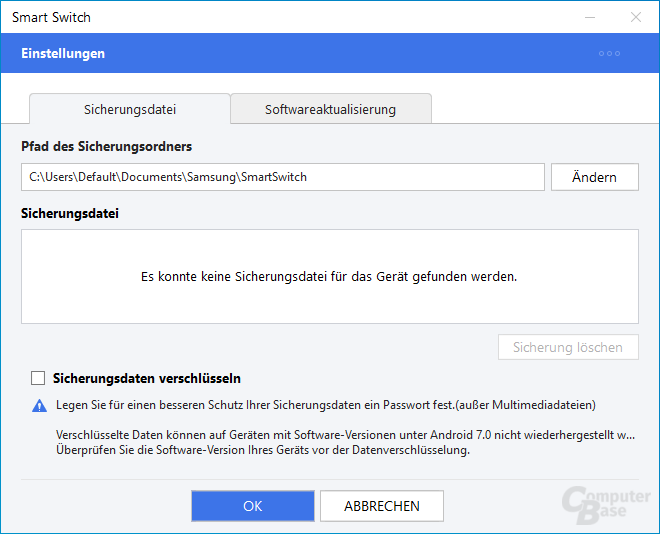
Task: Click the 'Pfad des Sicherungsordners' heading
Action: coord(106,146)
